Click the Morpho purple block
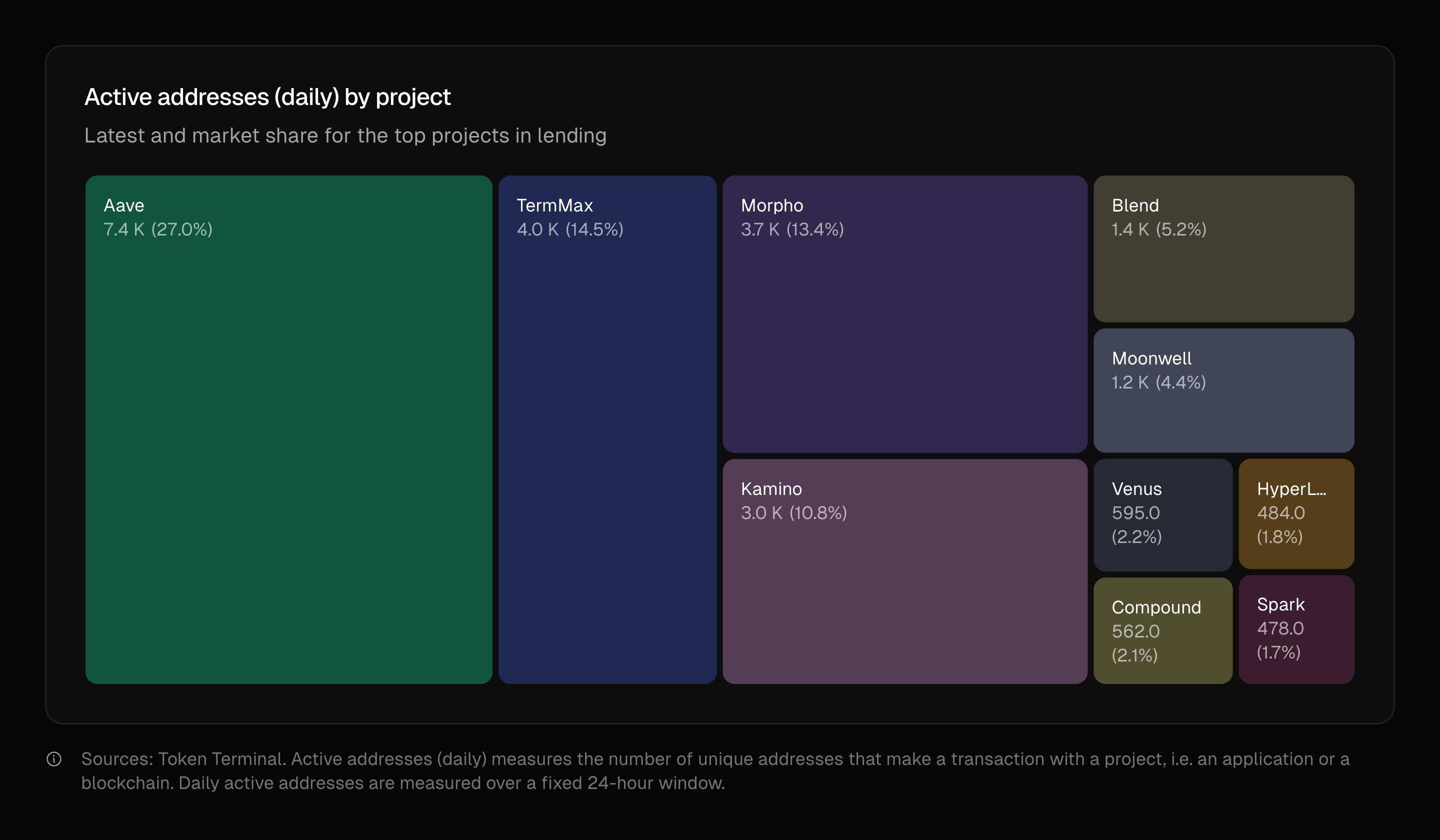This screenshot has width=1440, height=840. (904, 313)
